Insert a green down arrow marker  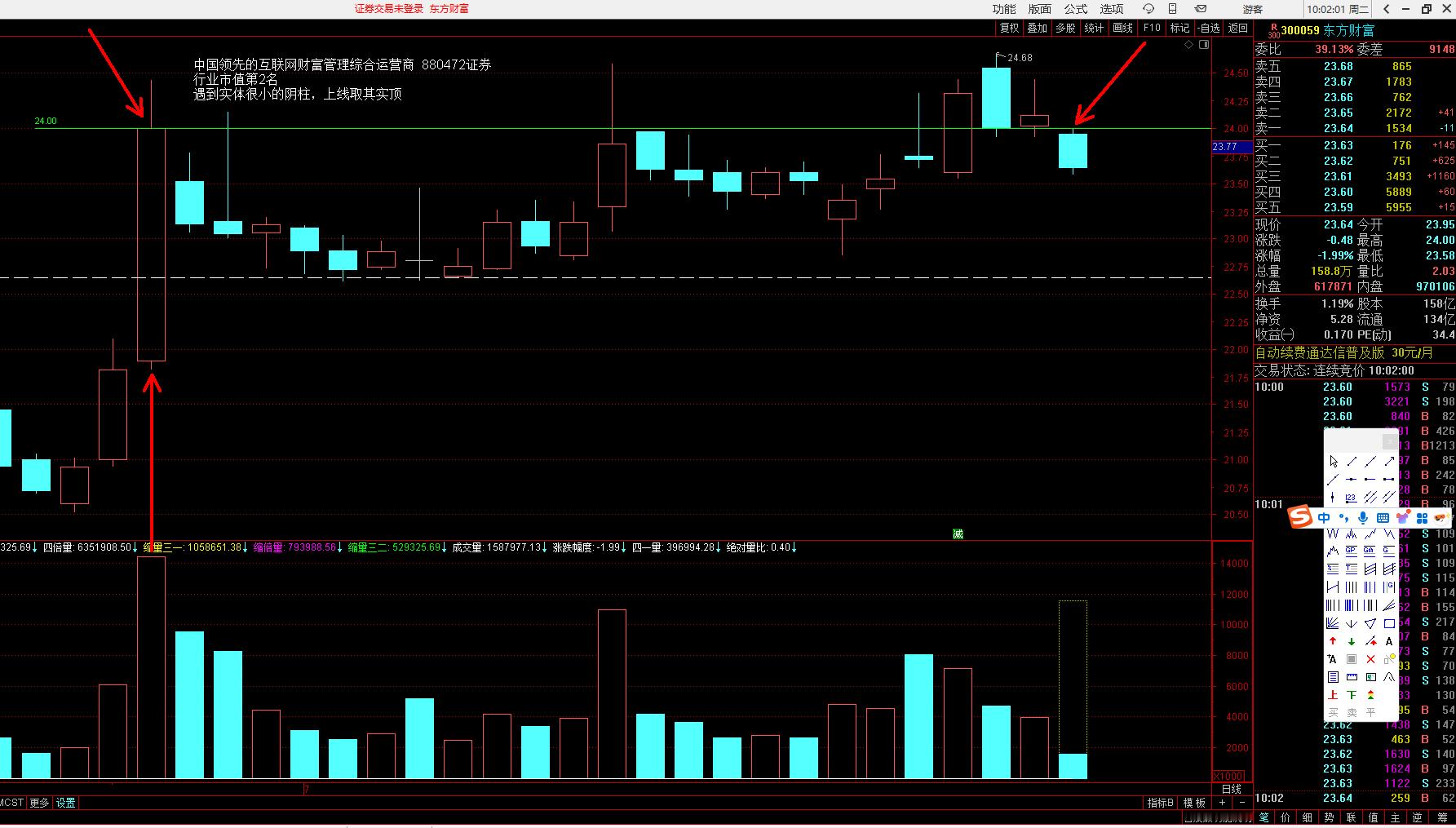[x=1351, y=641]
